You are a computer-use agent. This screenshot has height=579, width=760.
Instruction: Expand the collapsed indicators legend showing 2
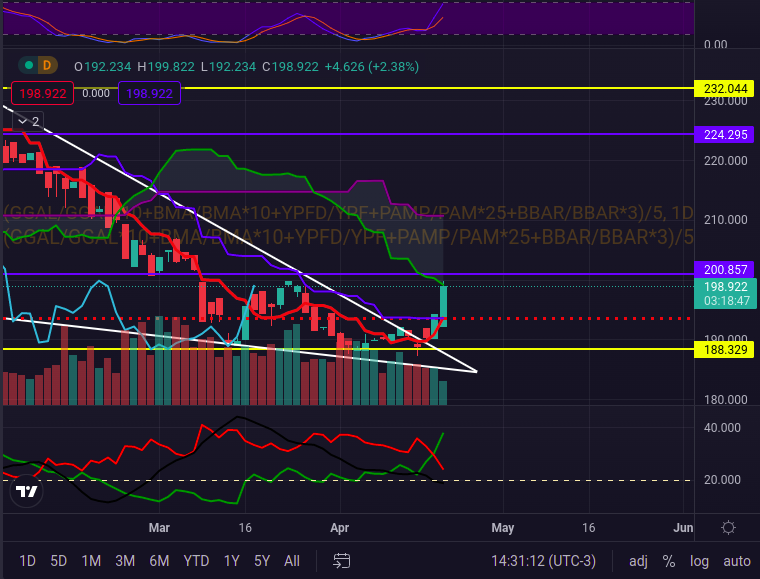28,121
